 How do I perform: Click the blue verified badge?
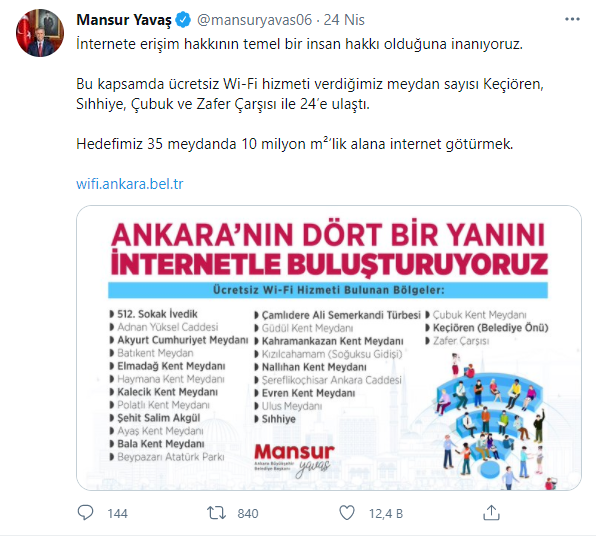[184, 20]
